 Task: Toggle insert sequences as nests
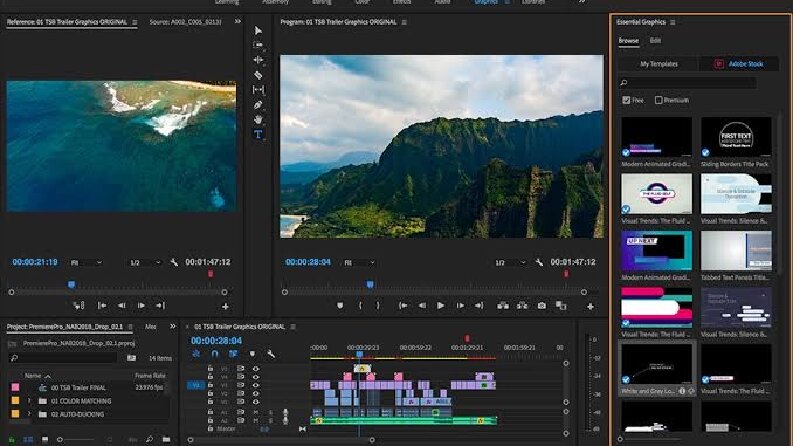196,354
